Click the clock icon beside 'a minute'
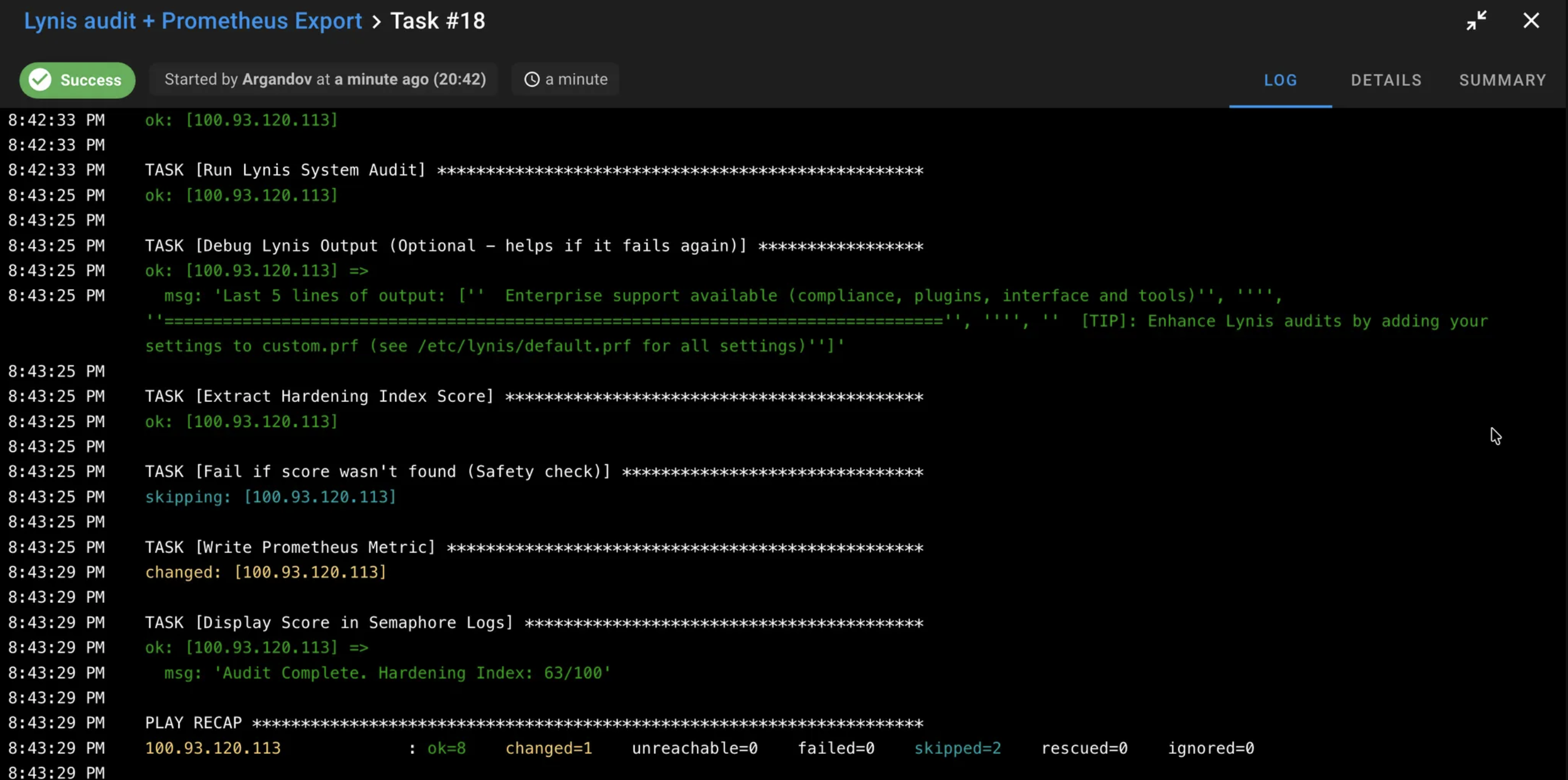Screen dimensions: 1568x780 tap(531, 80)
